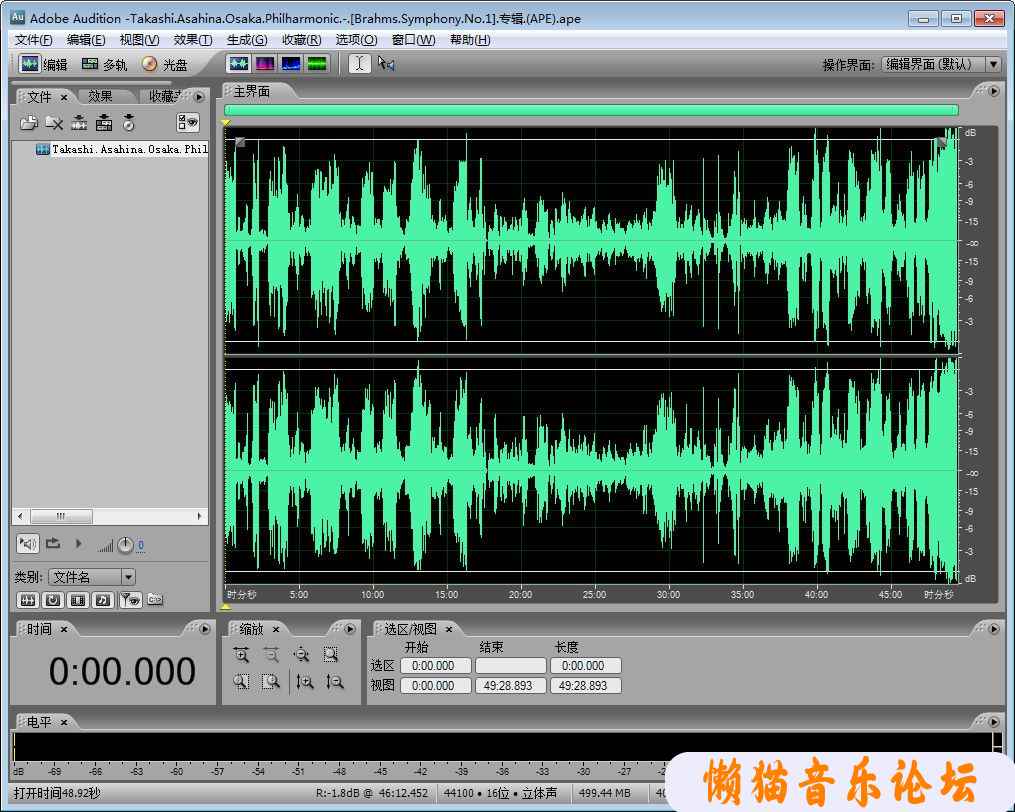Toggle the show options checklist-eye button
Screen dimensions: 1015x812
coord(188,122)
